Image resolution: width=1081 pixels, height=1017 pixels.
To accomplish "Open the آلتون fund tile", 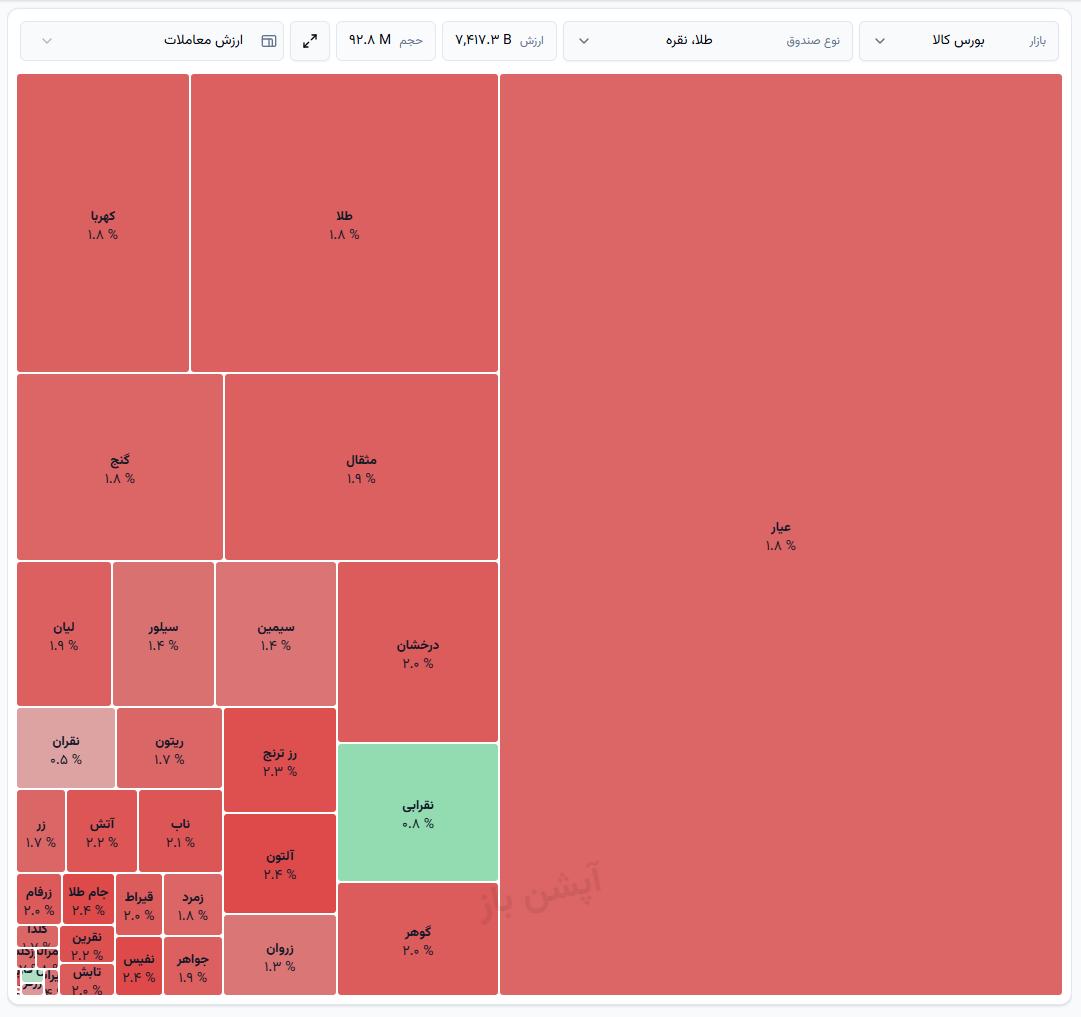I will [280, 863].
